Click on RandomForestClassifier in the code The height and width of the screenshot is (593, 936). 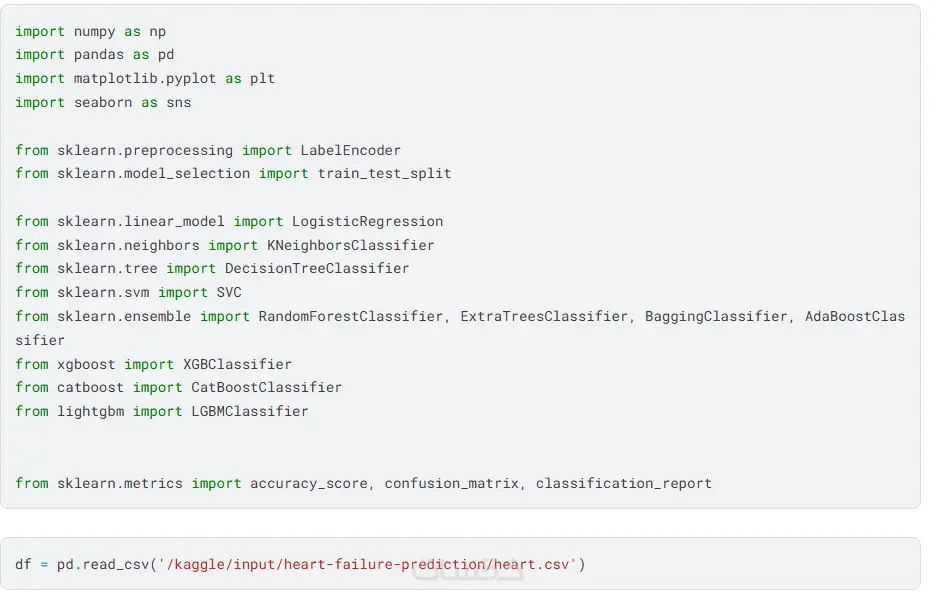coord(350,316)
